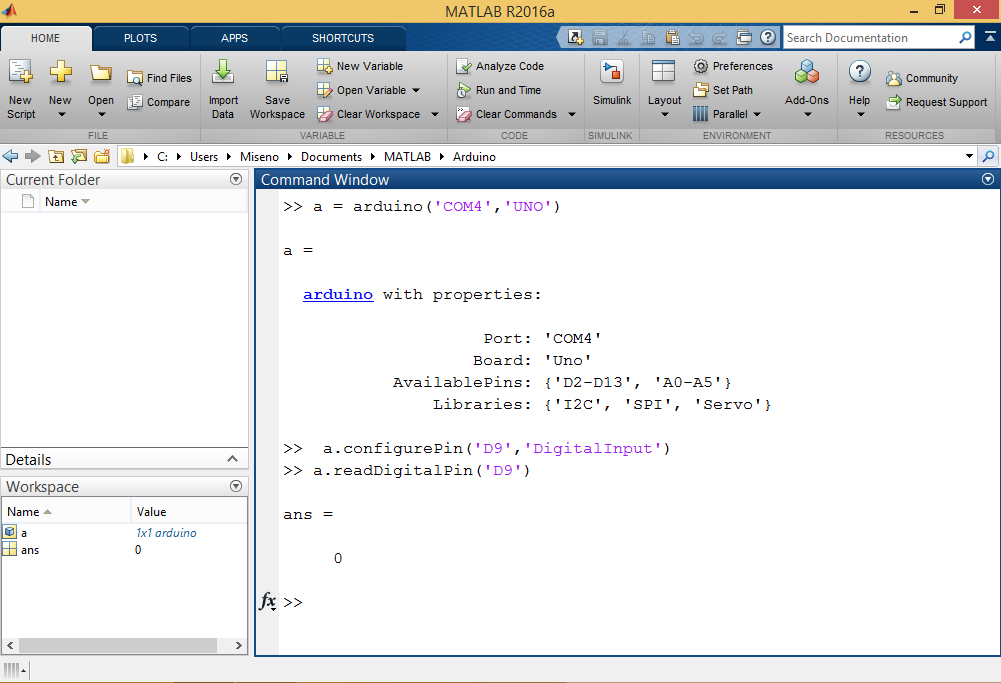
Task: Sort Workspace by the Name column
Action: point(66,512)
